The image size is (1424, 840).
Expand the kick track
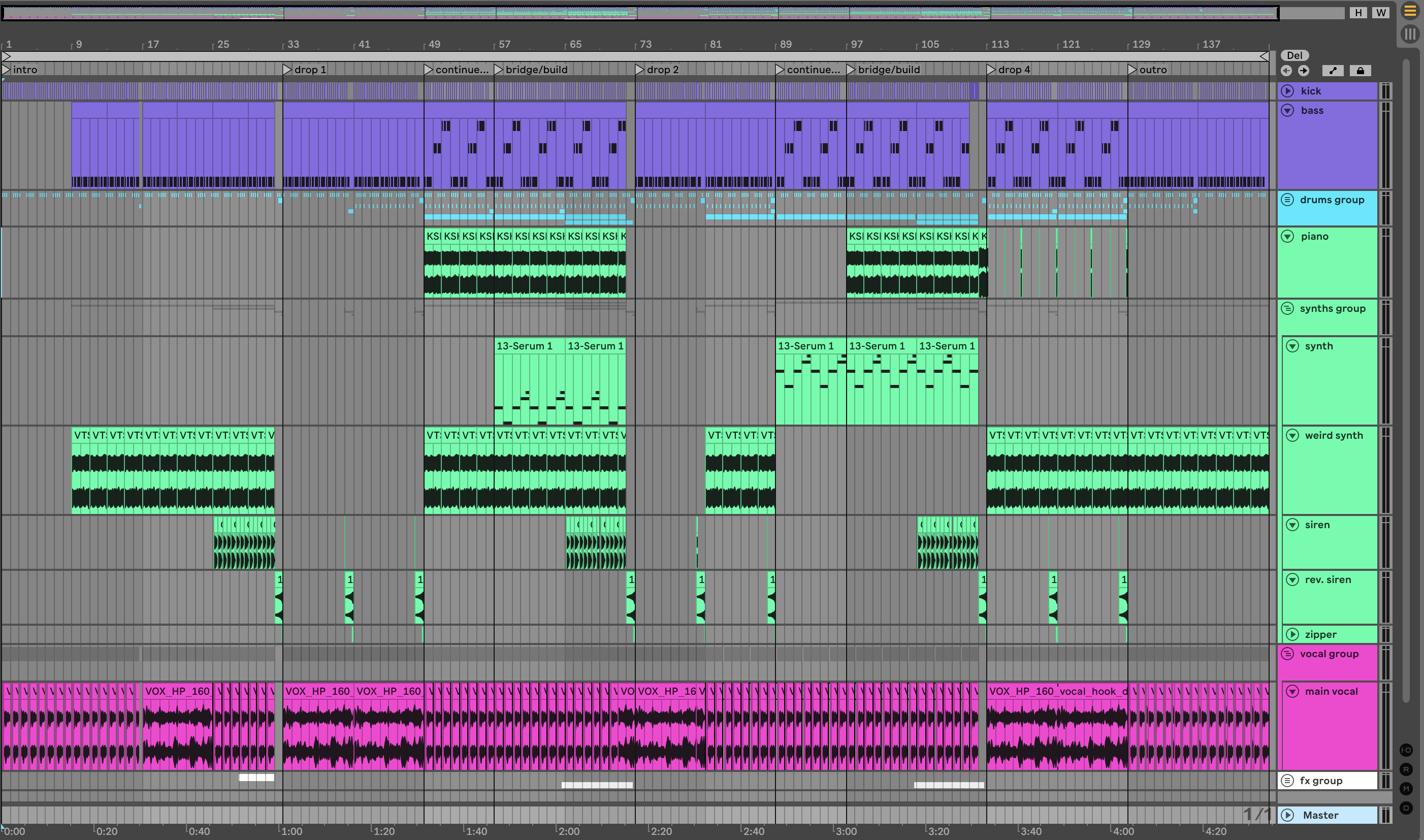click(1287, 91)
